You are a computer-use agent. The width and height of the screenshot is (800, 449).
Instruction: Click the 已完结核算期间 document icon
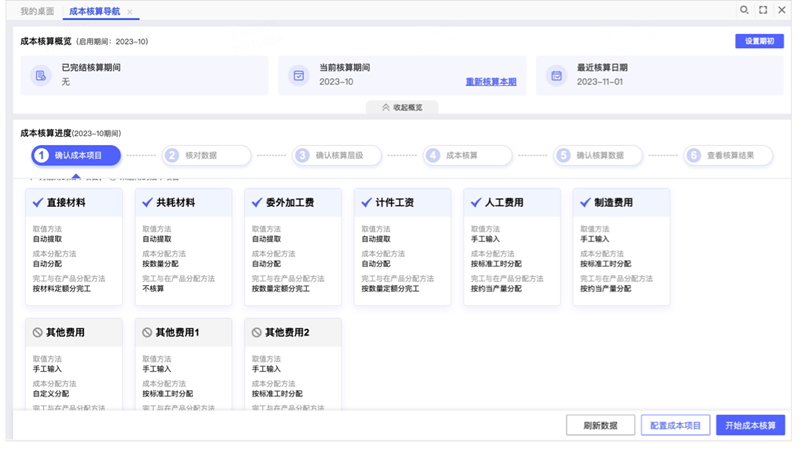[x=41, y=75]
